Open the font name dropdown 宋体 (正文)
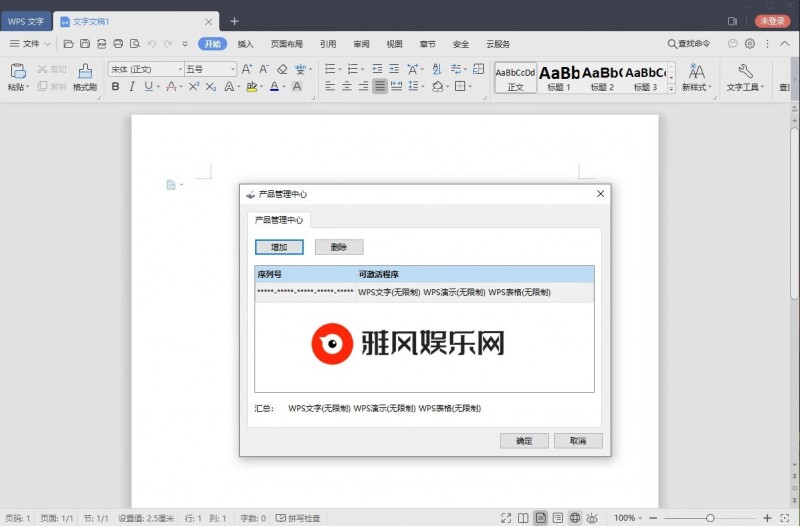Screen dimensions: 800x526 (x=180, y=69)
